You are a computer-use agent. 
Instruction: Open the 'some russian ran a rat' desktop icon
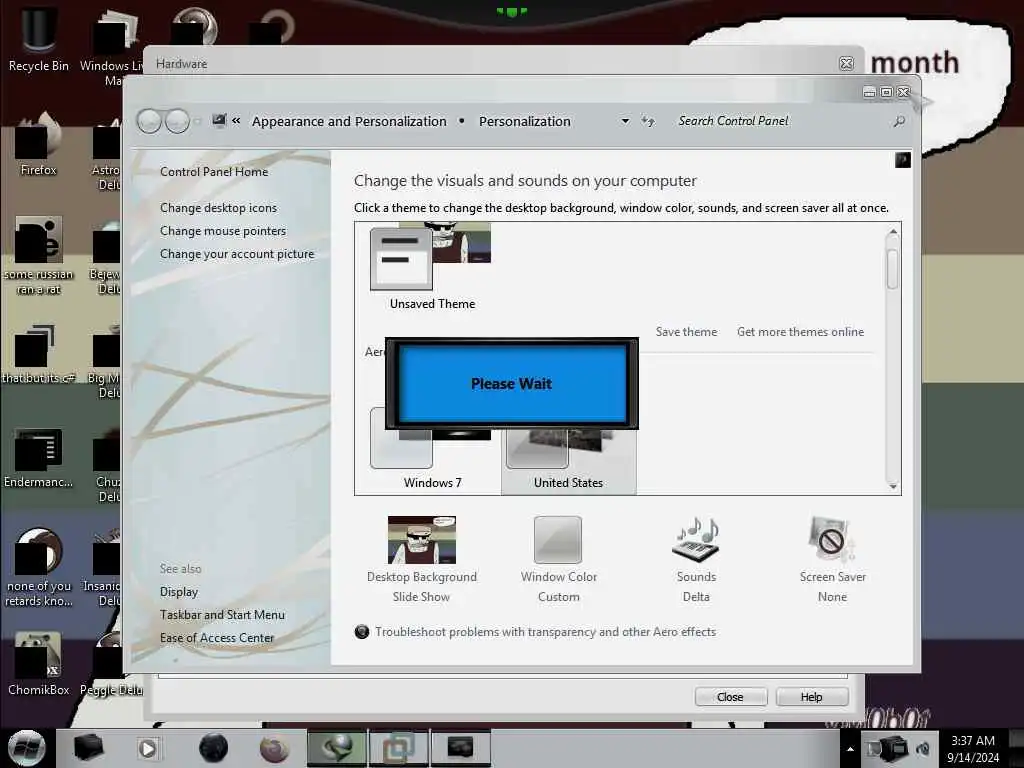pos(39,255)
